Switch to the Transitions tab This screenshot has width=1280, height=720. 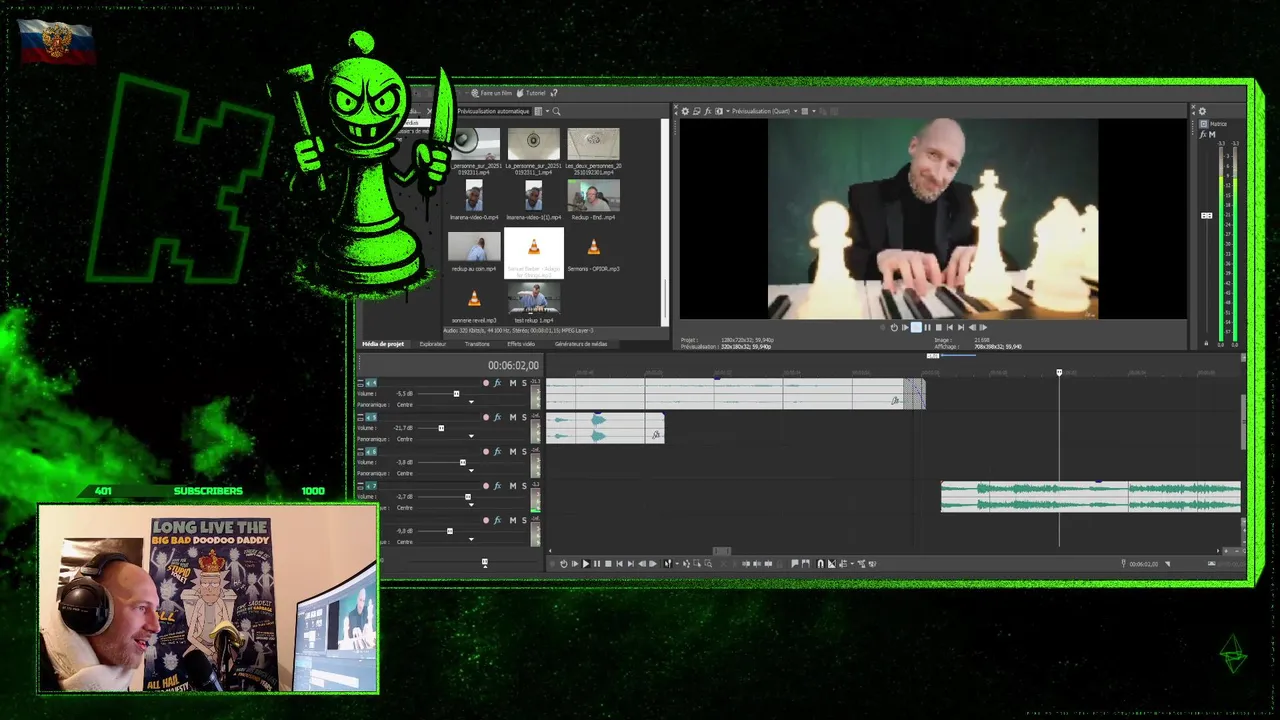[477, 344]
